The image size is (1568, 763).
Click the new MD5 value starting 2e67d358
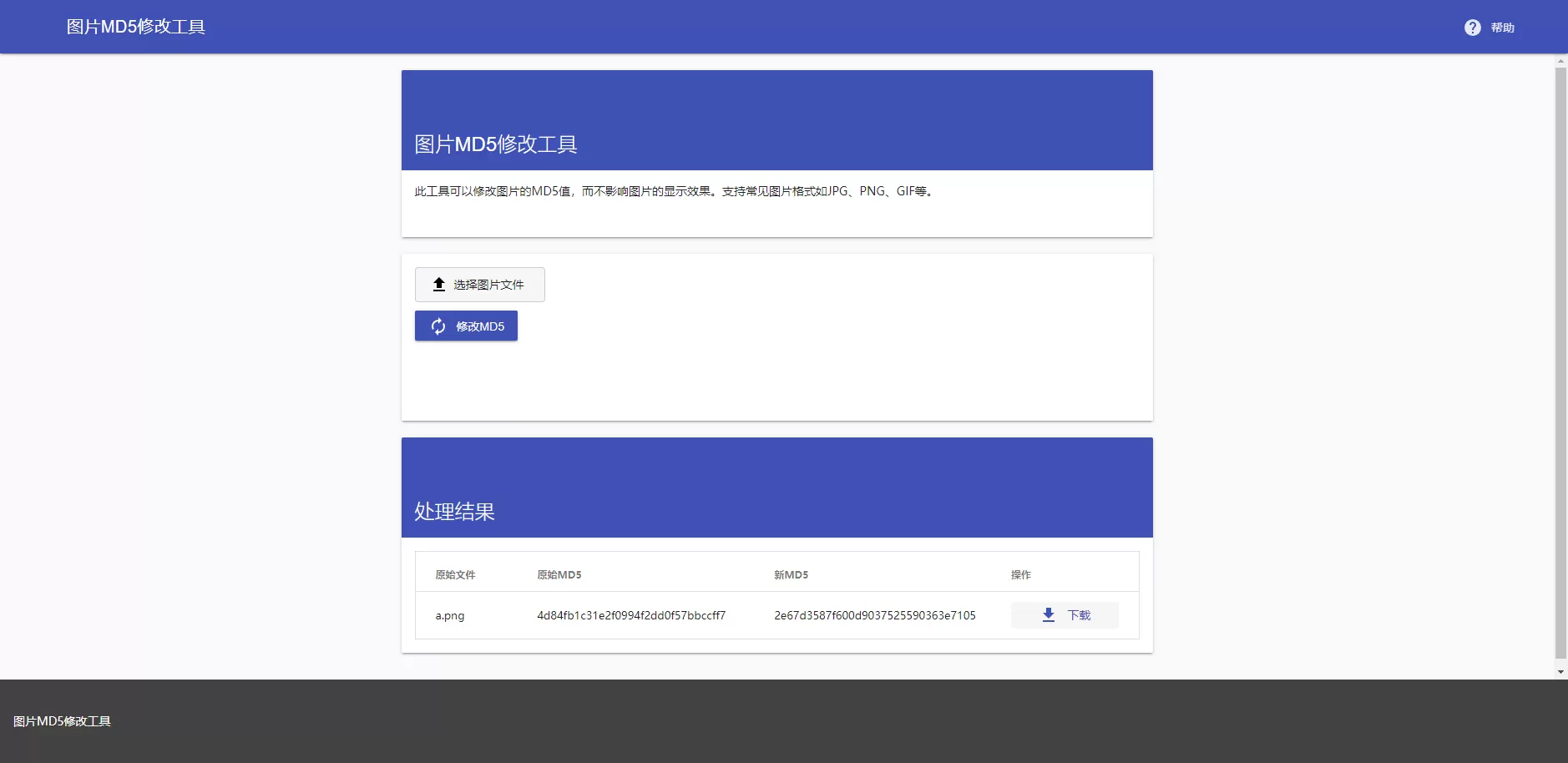tap(874, 616)
